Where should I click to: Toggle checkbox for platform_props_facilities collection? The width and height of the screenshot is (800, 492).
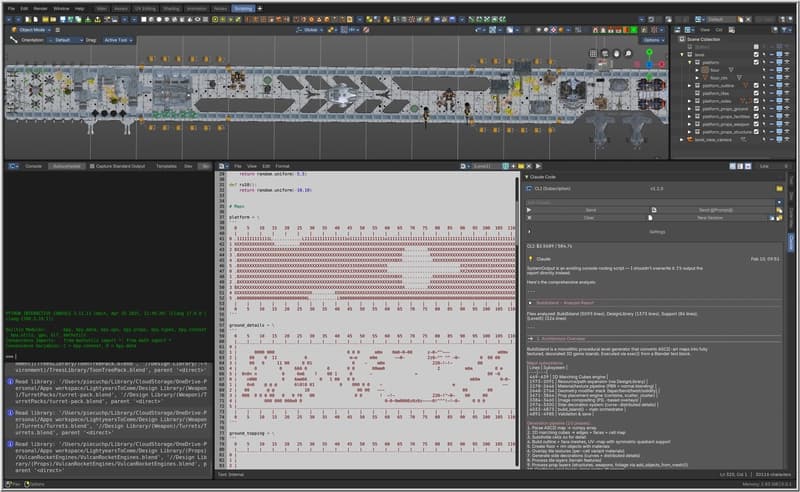tap(756, 116)
